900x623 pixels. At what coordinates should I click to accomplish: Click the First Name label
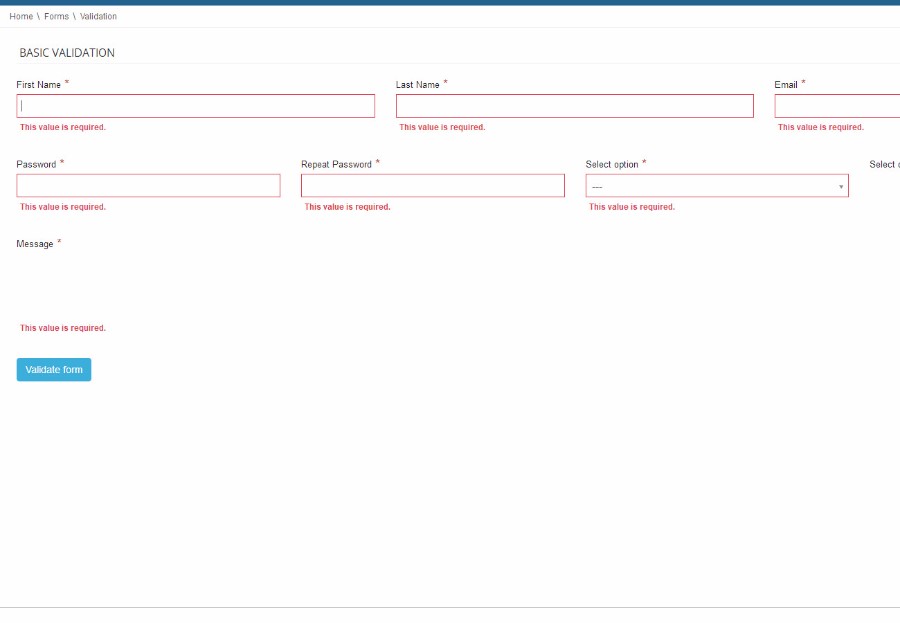pyautogui.click(x=38, y=84)
